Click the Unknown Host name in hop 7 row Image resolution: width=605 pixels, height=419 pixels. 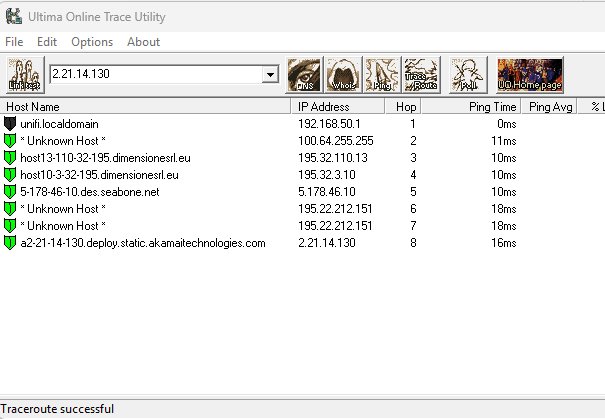[63, 226]
